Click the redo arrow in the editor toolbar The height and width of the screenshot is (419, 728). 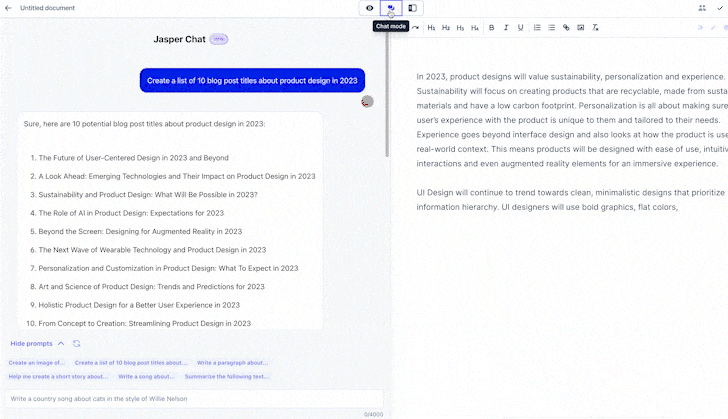tap(416, 28)
